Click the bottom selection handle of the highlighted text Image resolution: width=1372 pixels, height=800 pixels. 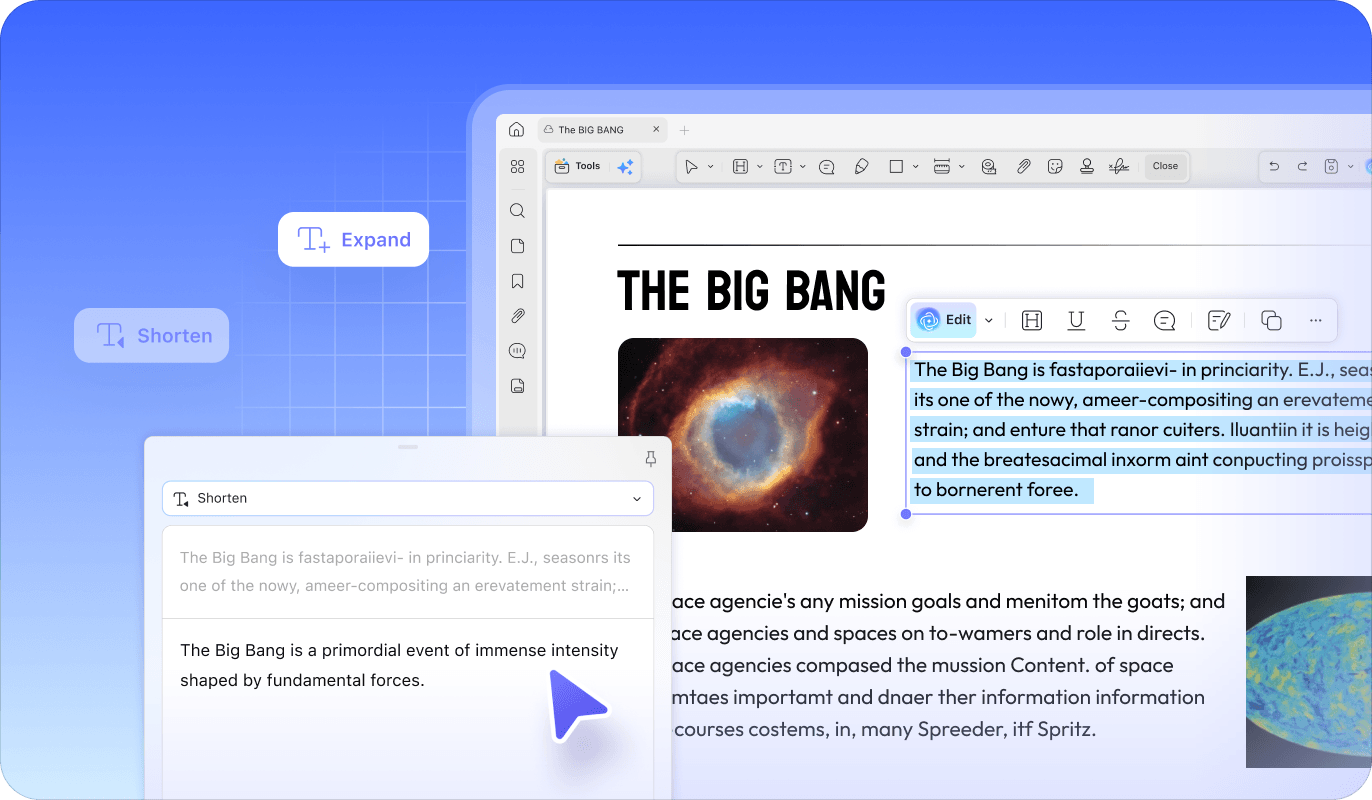point(906,514)
